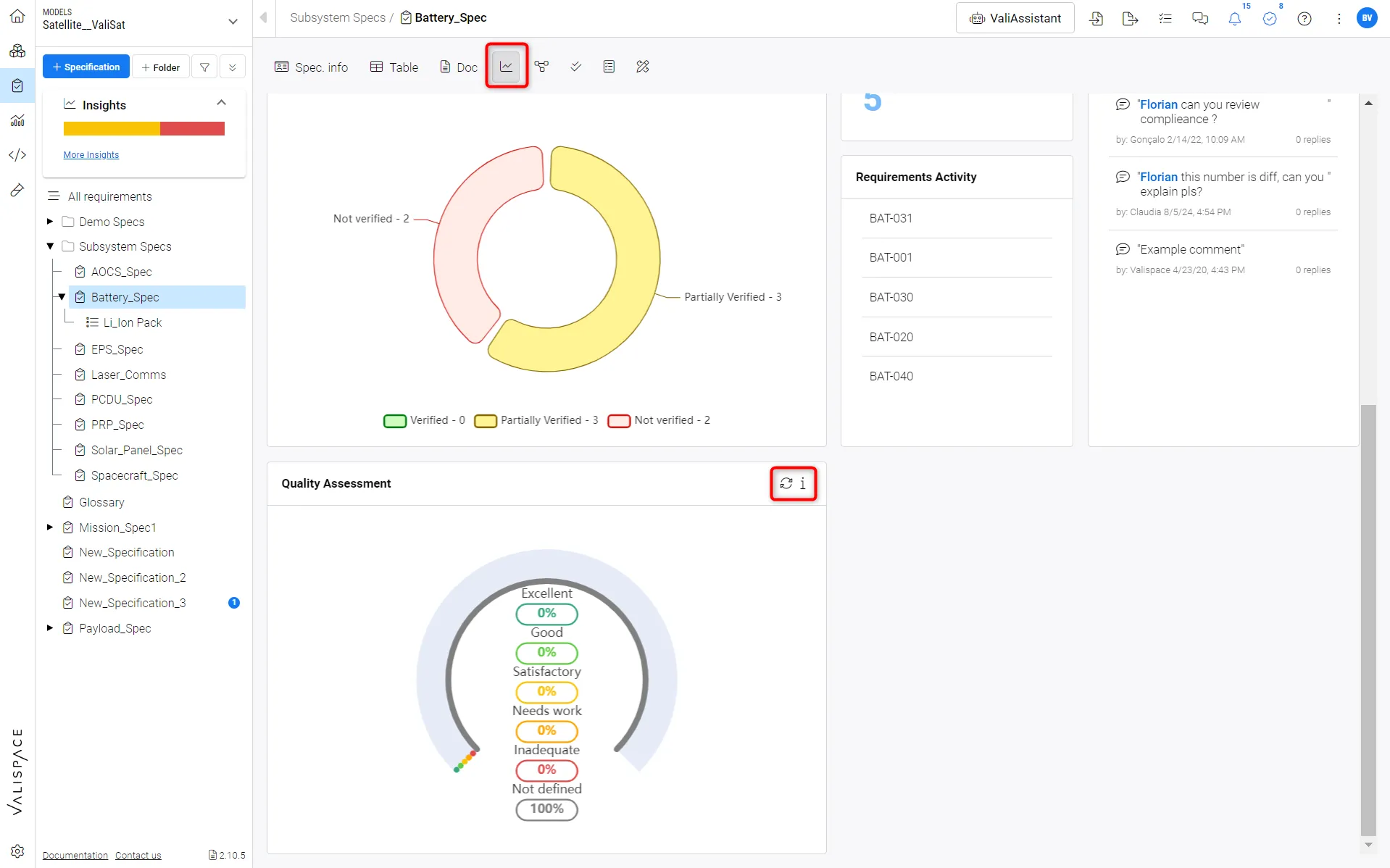
Task: Click the vertical scrollbar on the right
Action: coord(1368,620)
